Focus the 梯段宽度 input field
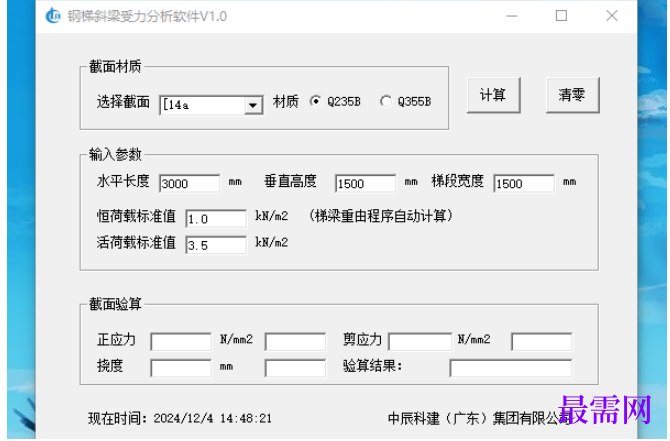The width and height of the screenshot is (670, 441). pos(524,183)
